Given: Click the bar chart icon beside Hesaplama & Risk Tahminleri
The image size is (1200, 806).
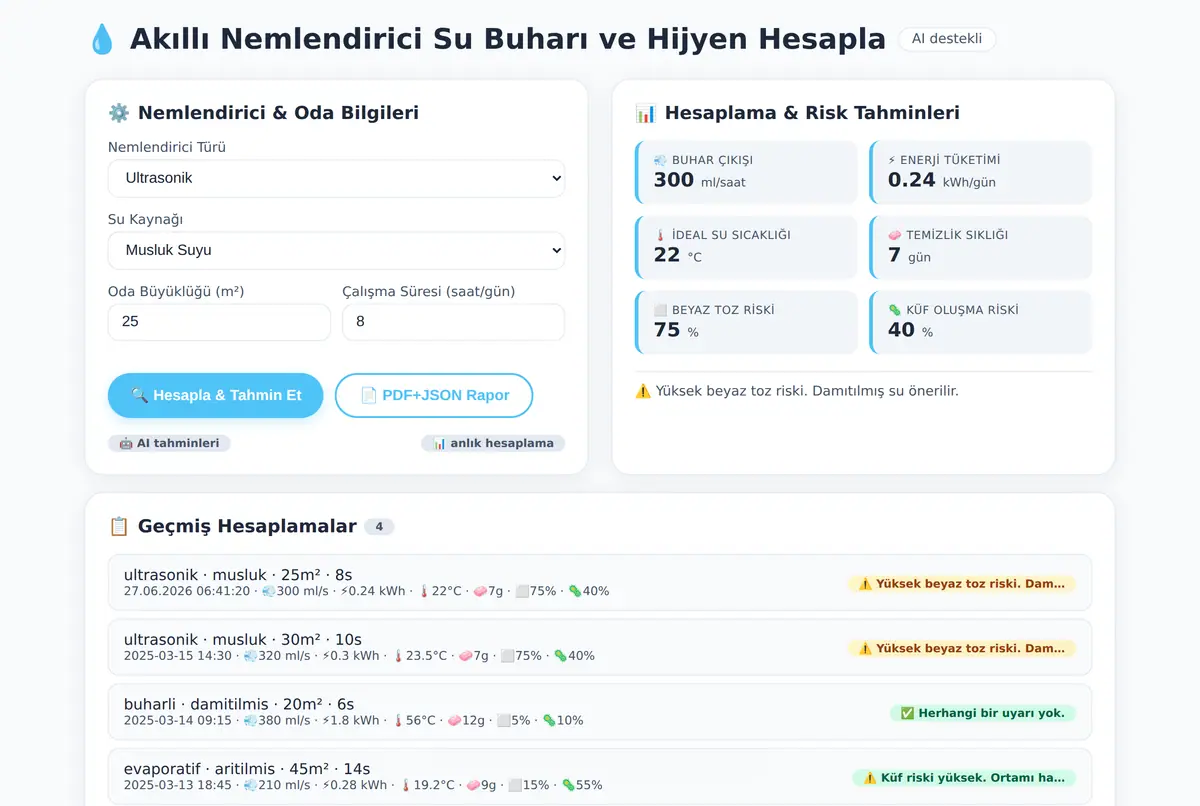Looking at the screenshot, I should pyautogui.click(x=646, y=113).
